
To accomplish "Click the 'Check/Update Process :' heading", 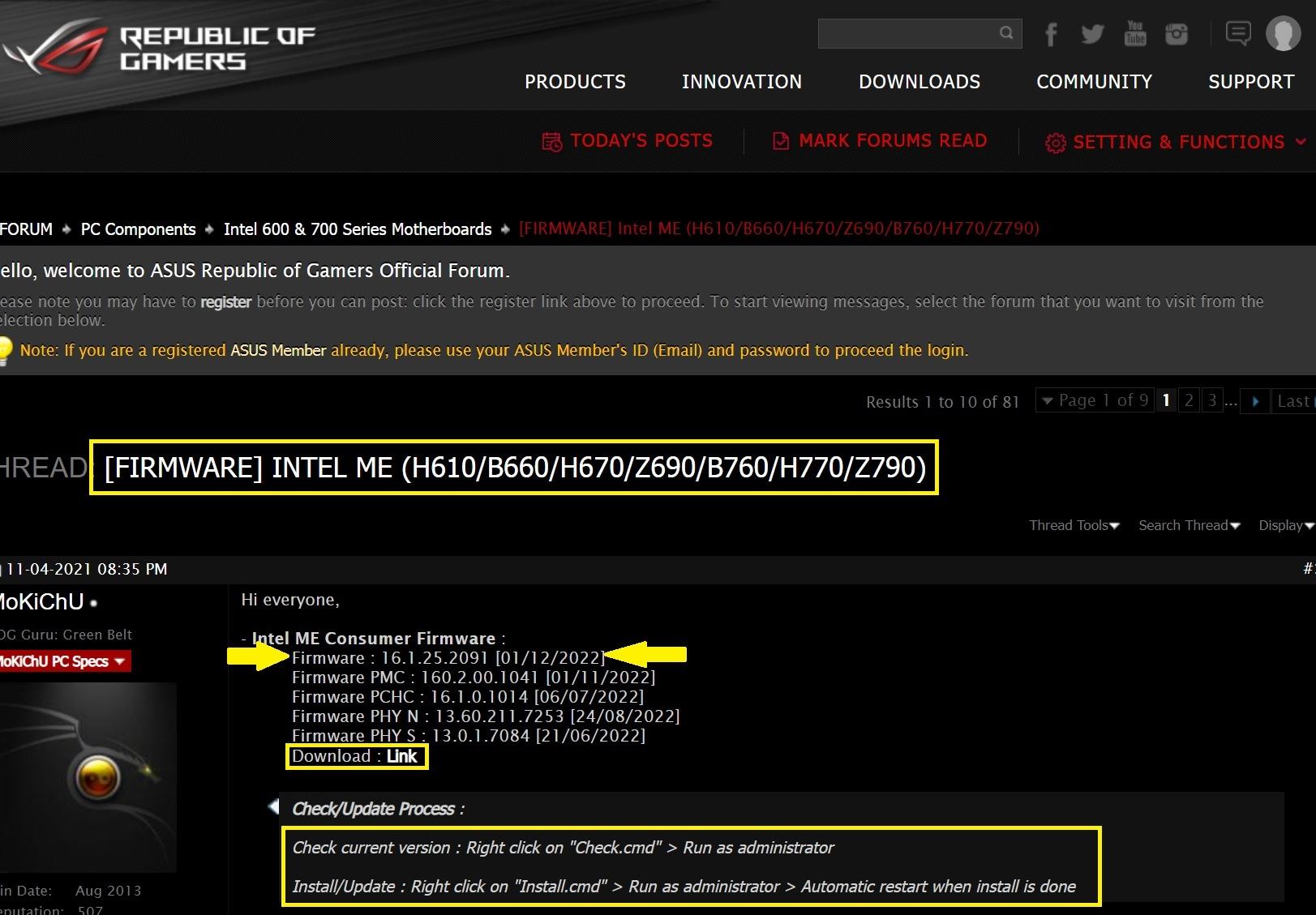I will [378, 809].
